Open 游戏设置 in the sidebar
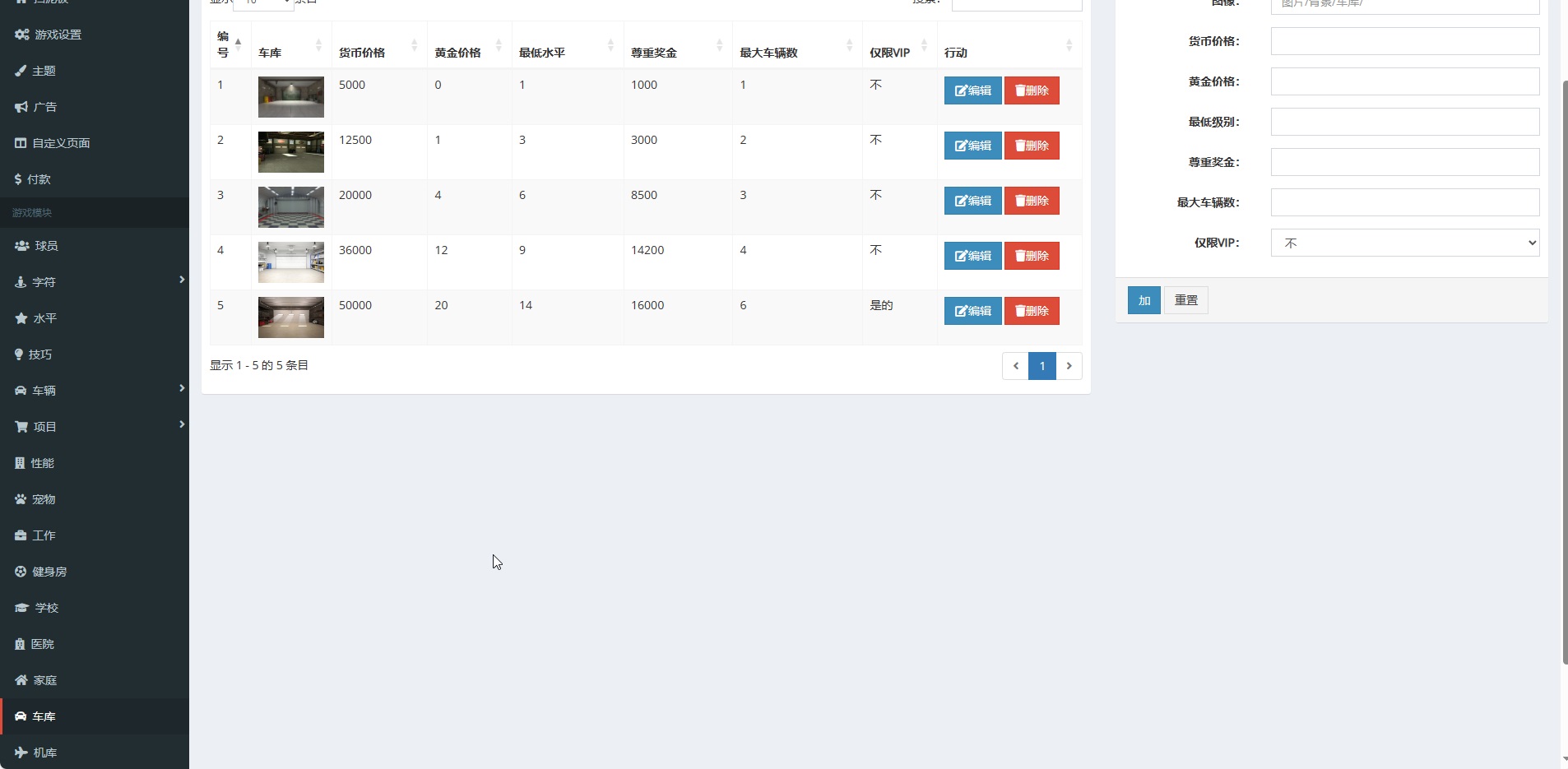 click(58, 35)
